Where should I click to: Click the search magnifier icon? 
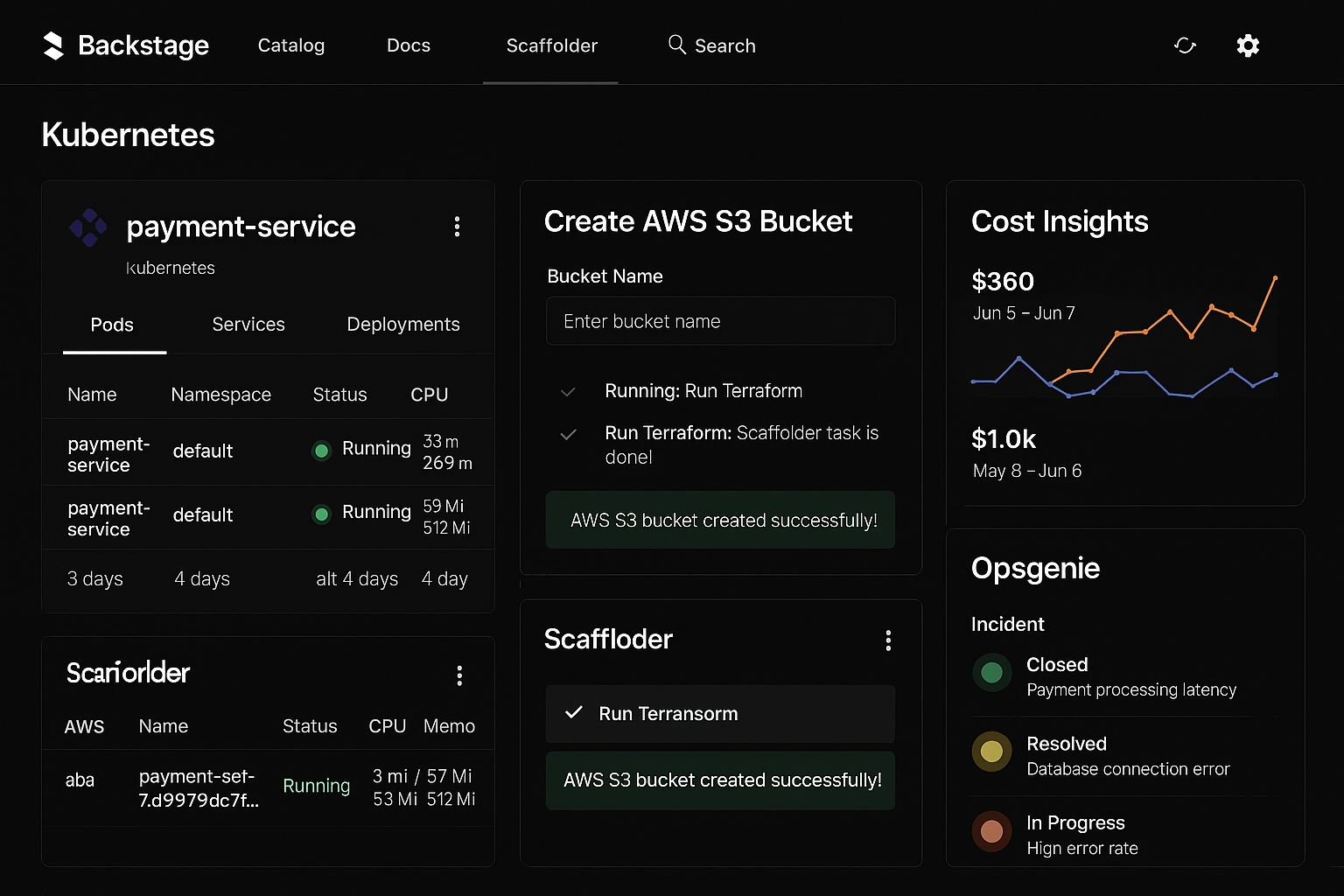[676, 45]
